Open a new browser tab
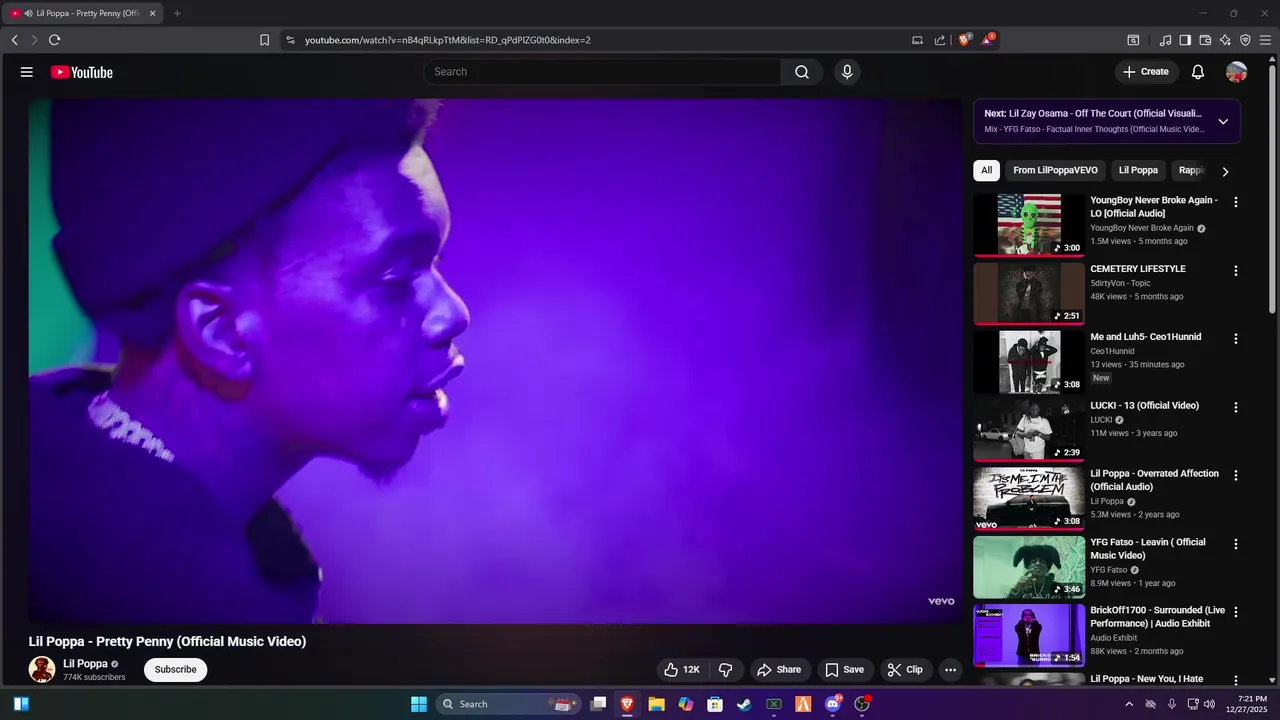Screen dimensions: 1280x720 (177, 13)
